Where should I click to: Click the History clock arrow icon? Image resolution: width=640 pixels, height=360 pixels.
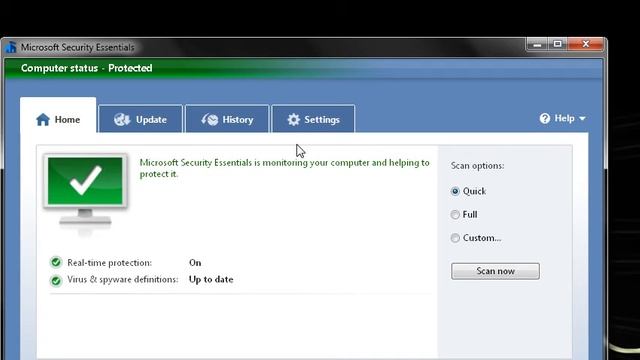pos(209,120)
